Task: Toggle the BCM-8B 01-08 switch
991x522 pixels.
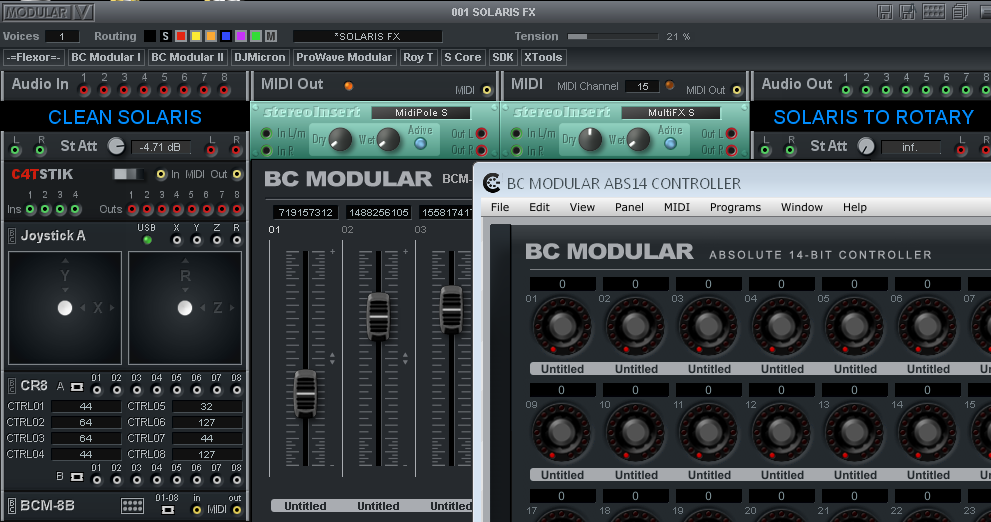Action: (x=167, y=509)
